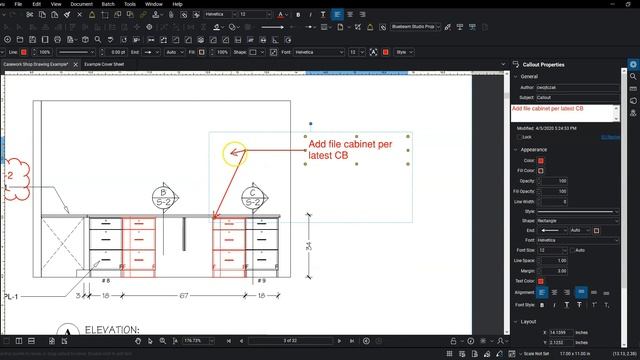Open the Font Size dropdown in properties panel
Image resolution: width=640 pixels, height=360 pixels.
coord(552,250)
